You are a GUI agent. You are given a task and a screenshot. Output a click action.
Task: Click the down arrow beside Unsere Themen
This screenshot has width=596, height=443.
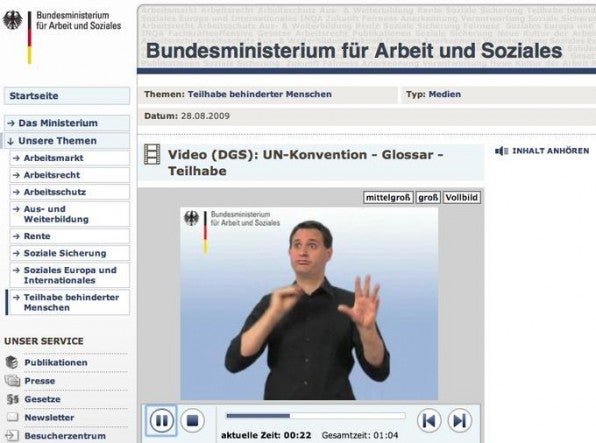11,141
